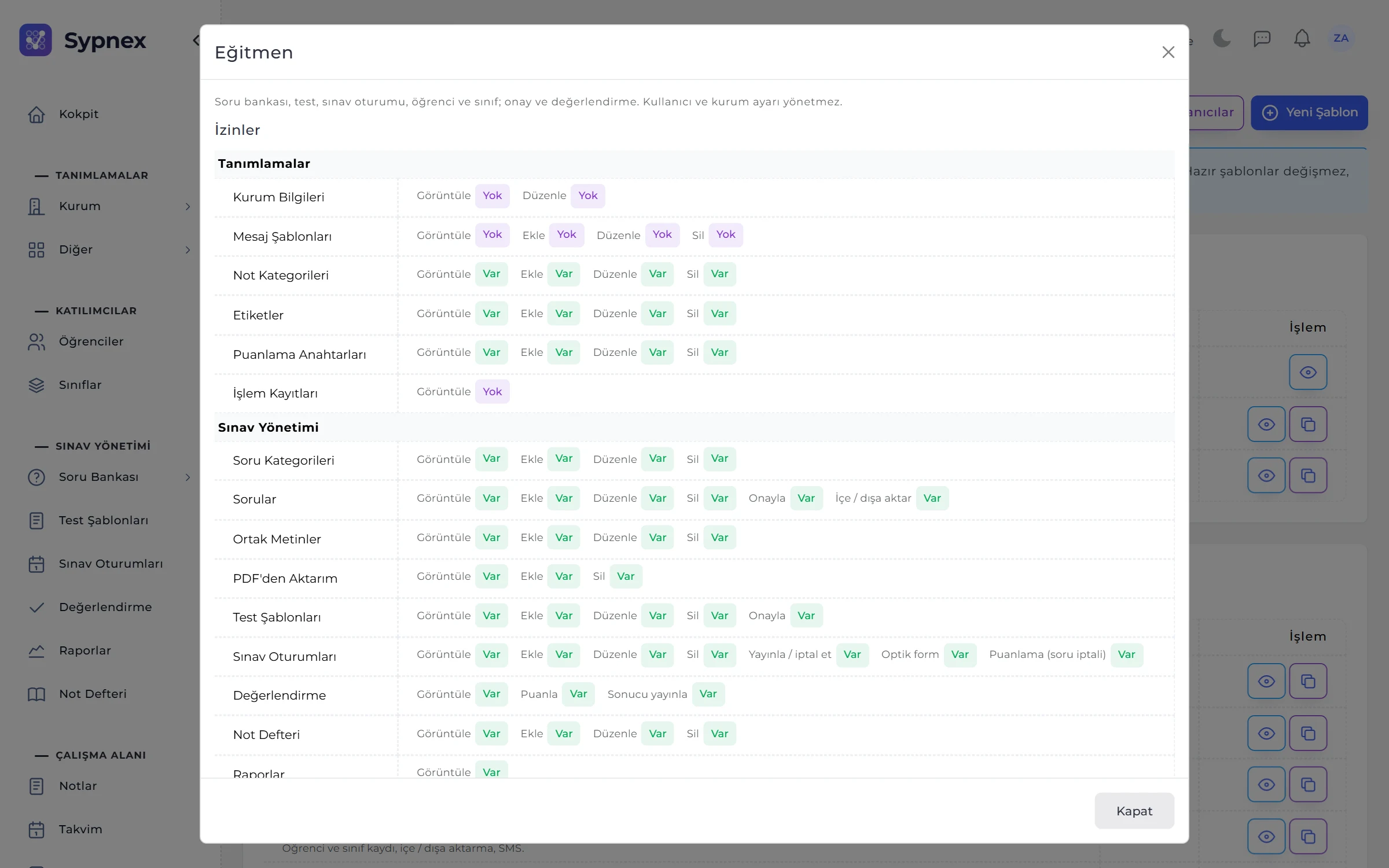The image size is (1389, 868).
Task: Open the notifications bell icon
Action: [x=1302, y=39]
